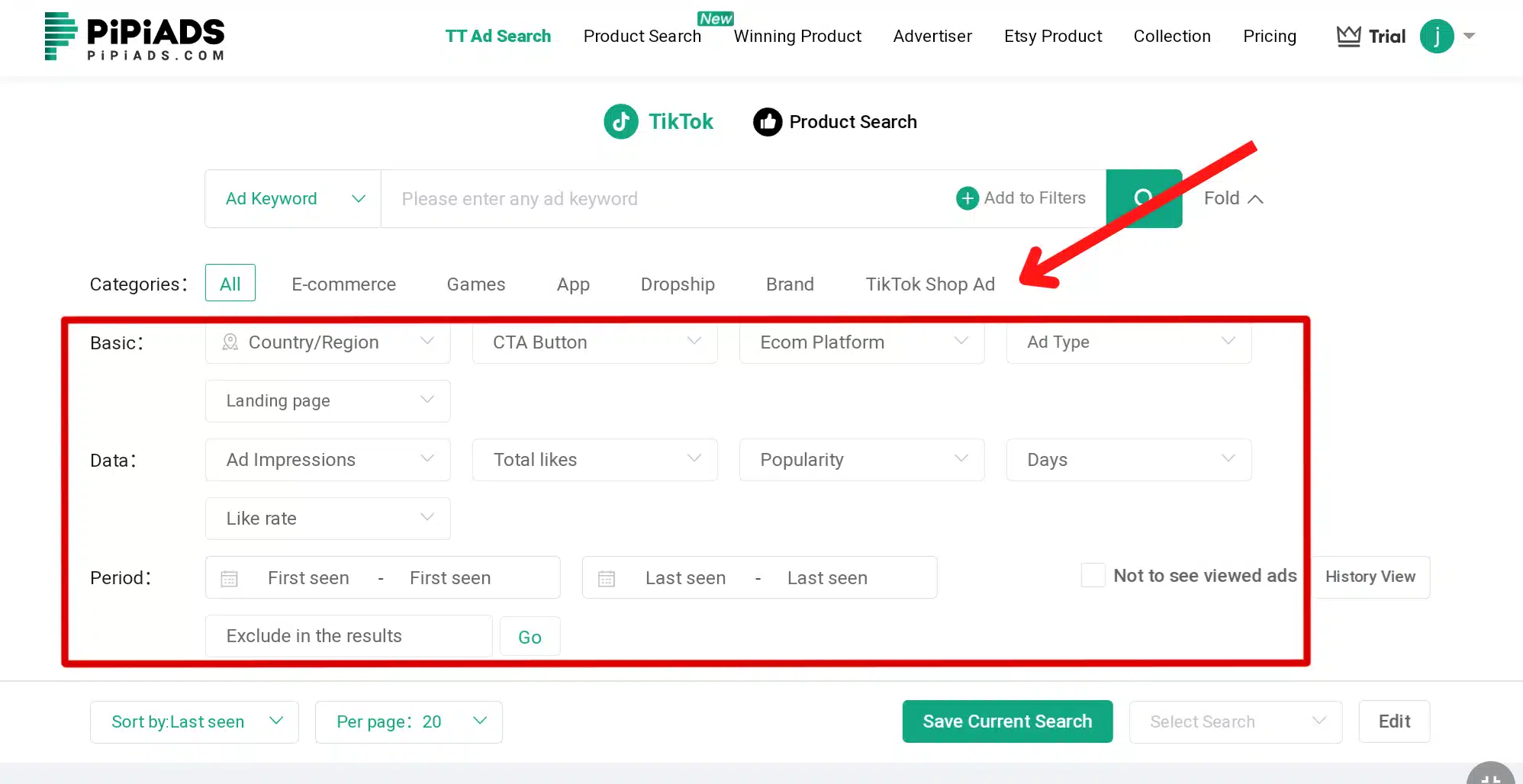
Task: Click the green search magnifier button
Action: click(x=1143, y=198)
